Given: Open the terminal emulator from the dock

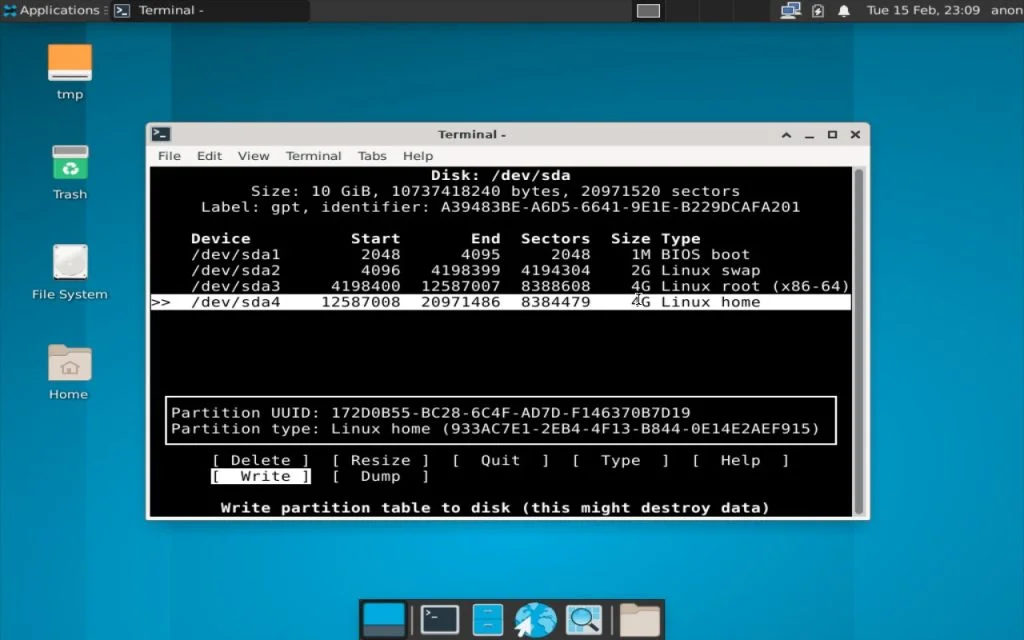Looking at the screenshot, I should tap(437, 618).
